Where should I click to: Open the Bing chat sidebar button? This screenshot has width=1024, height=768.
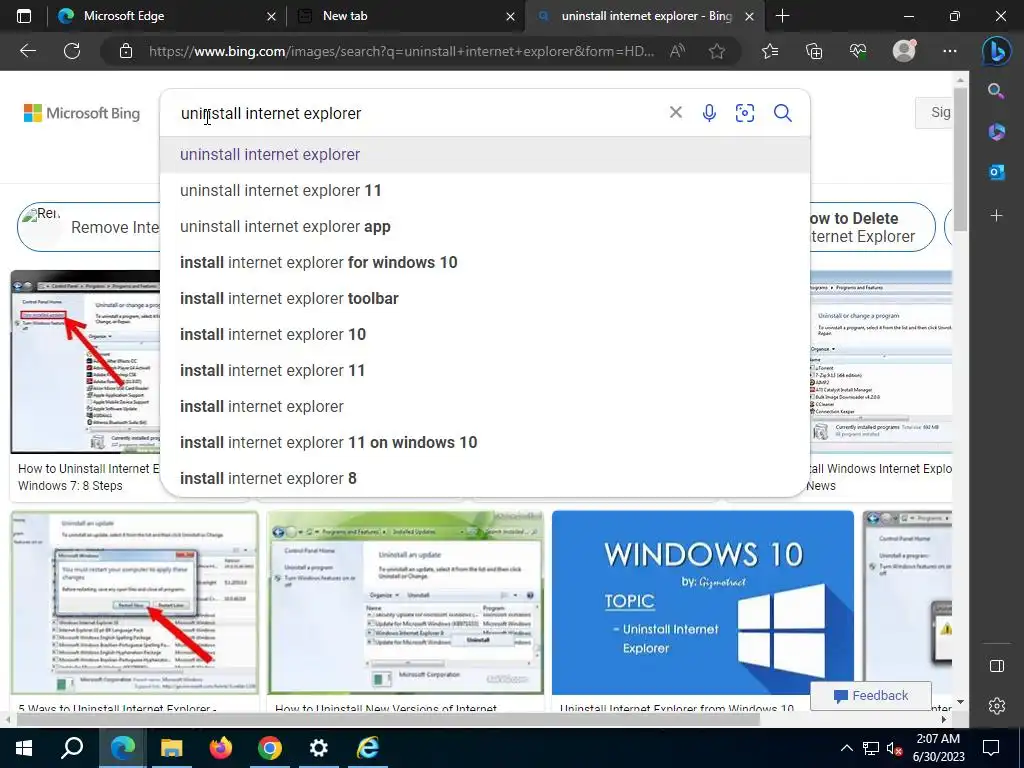click(997, 52)
